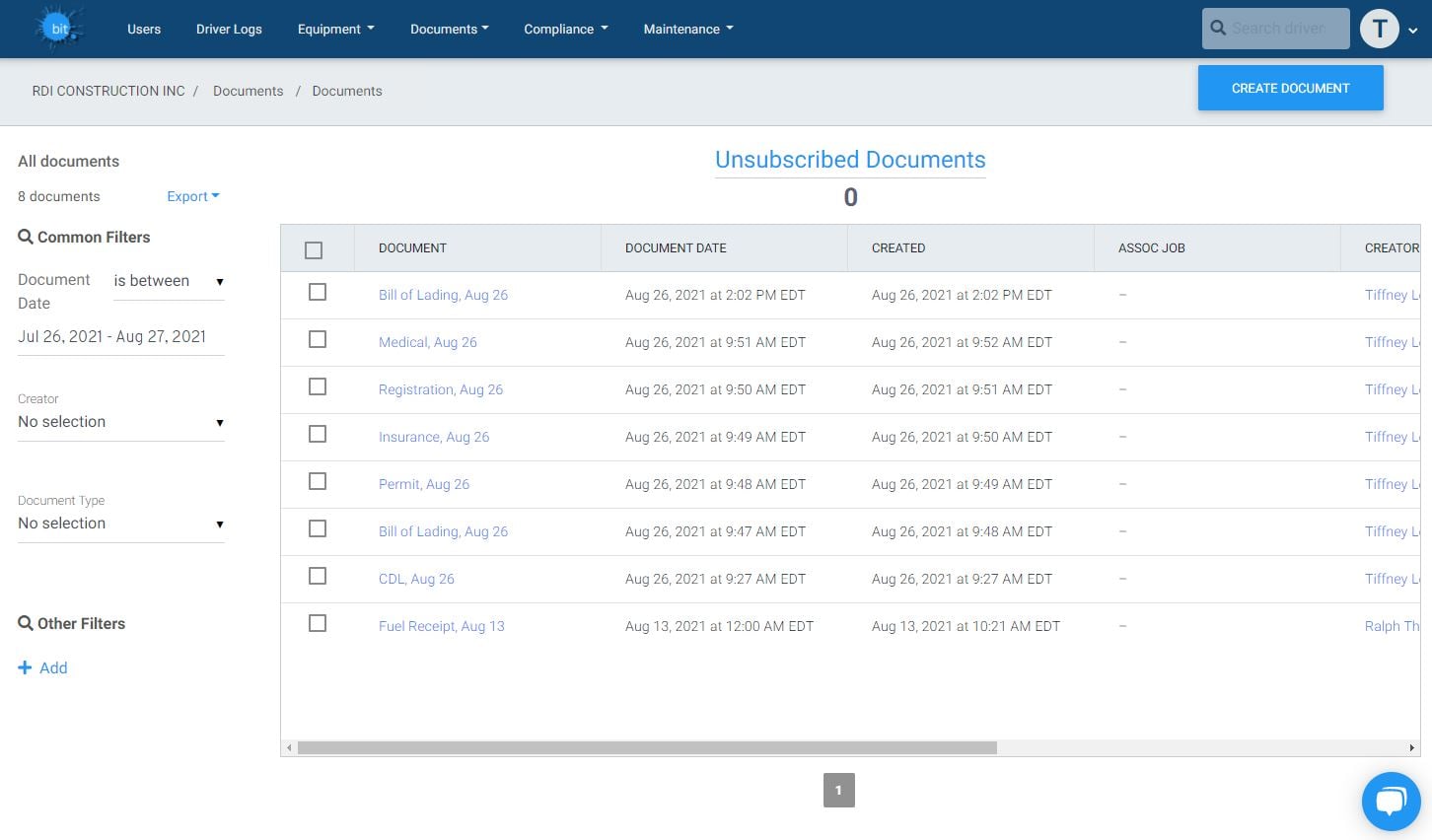
Task: Check the Fuel Receipt, Aug 13 row checkbox
Action: coord(318,623)
